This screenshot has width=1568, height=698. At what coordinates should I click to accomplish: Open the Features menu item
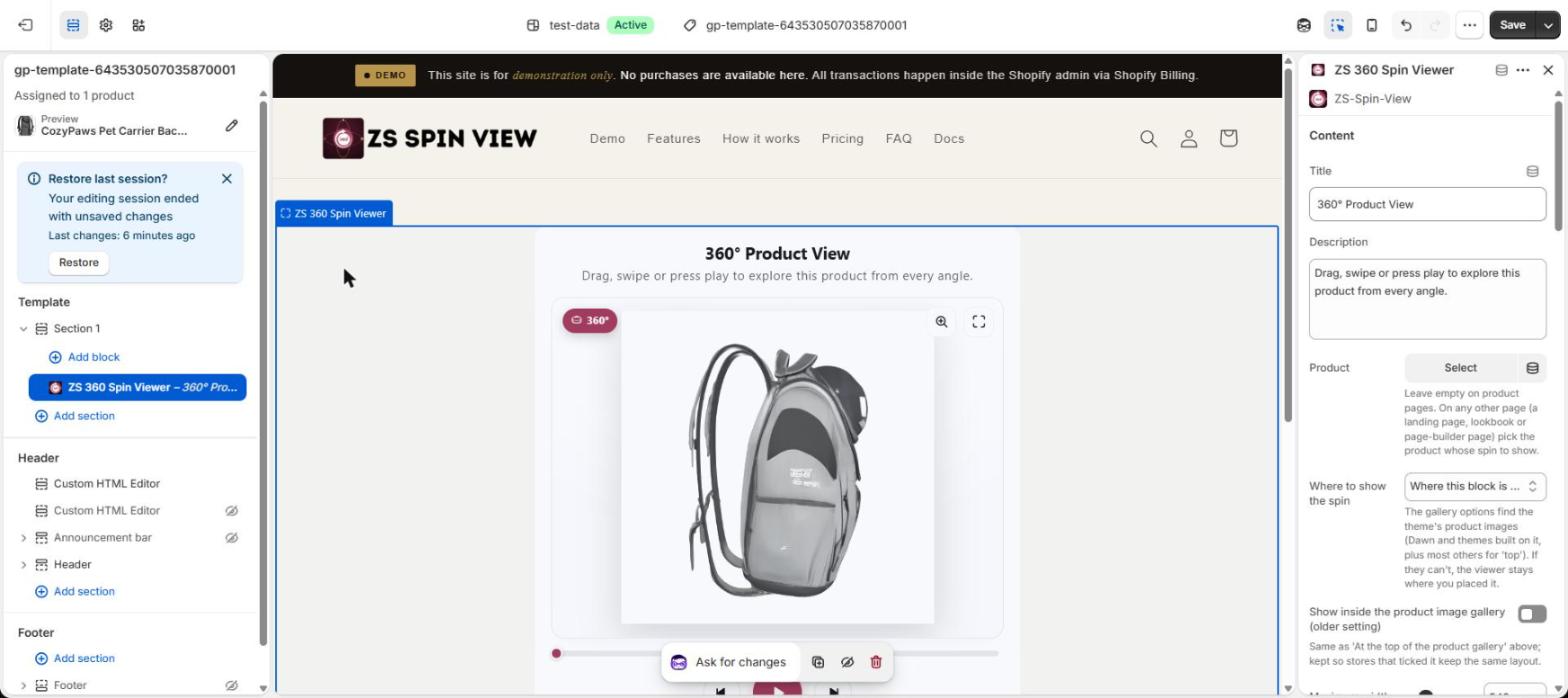673,139
